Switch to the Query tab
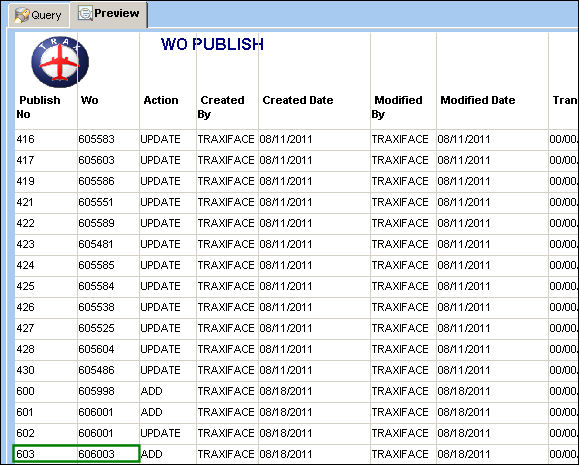Screen dimensions: 579x465 [38, 16]
